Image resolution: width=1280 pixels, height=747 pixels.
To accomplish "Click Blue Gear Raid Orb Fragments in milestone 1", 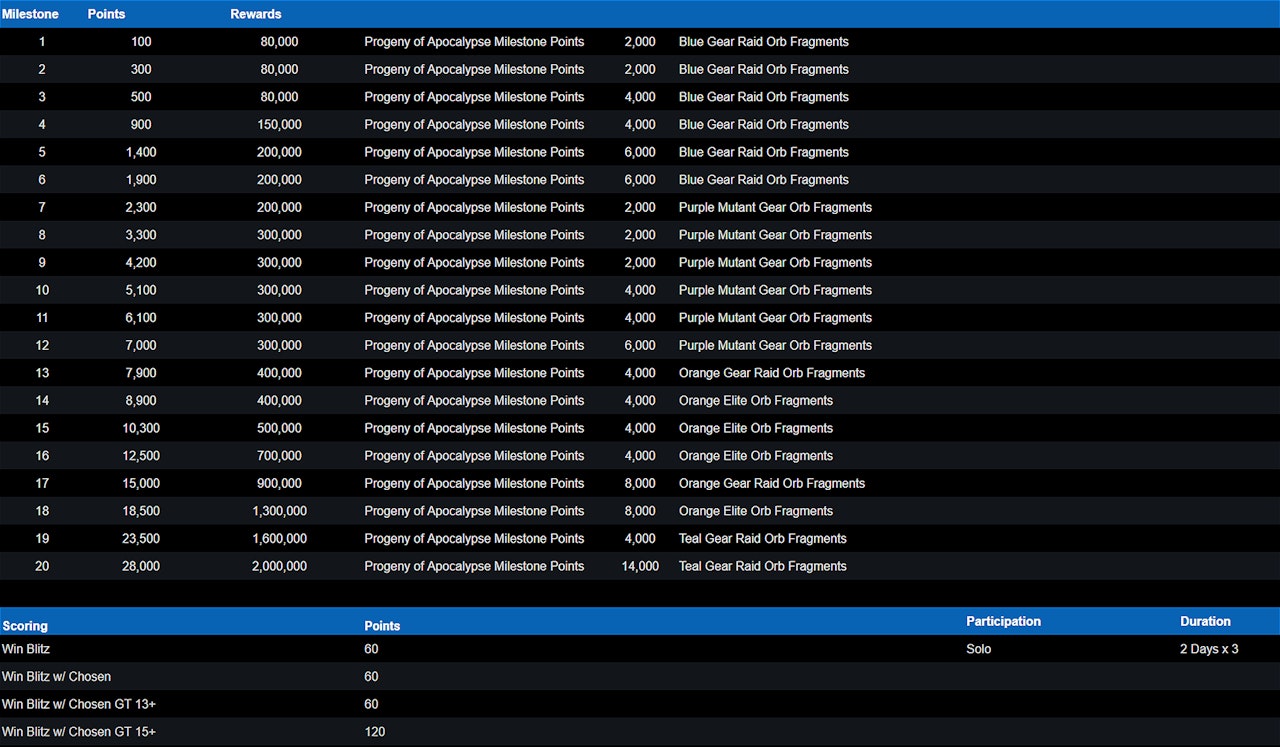I will [763, 42].
